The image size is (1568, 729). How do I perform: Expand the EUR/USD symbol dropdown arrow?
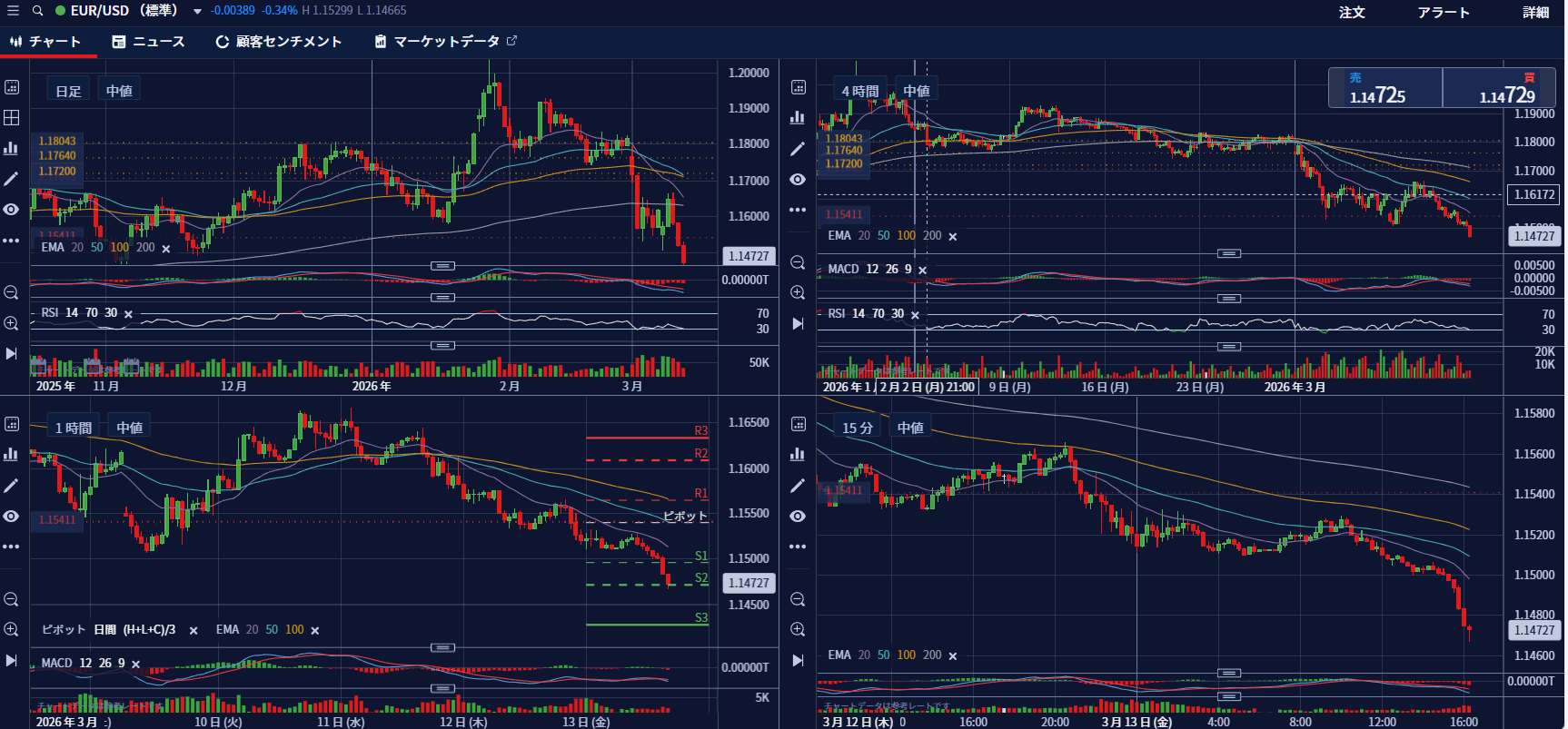click(197, 12)
